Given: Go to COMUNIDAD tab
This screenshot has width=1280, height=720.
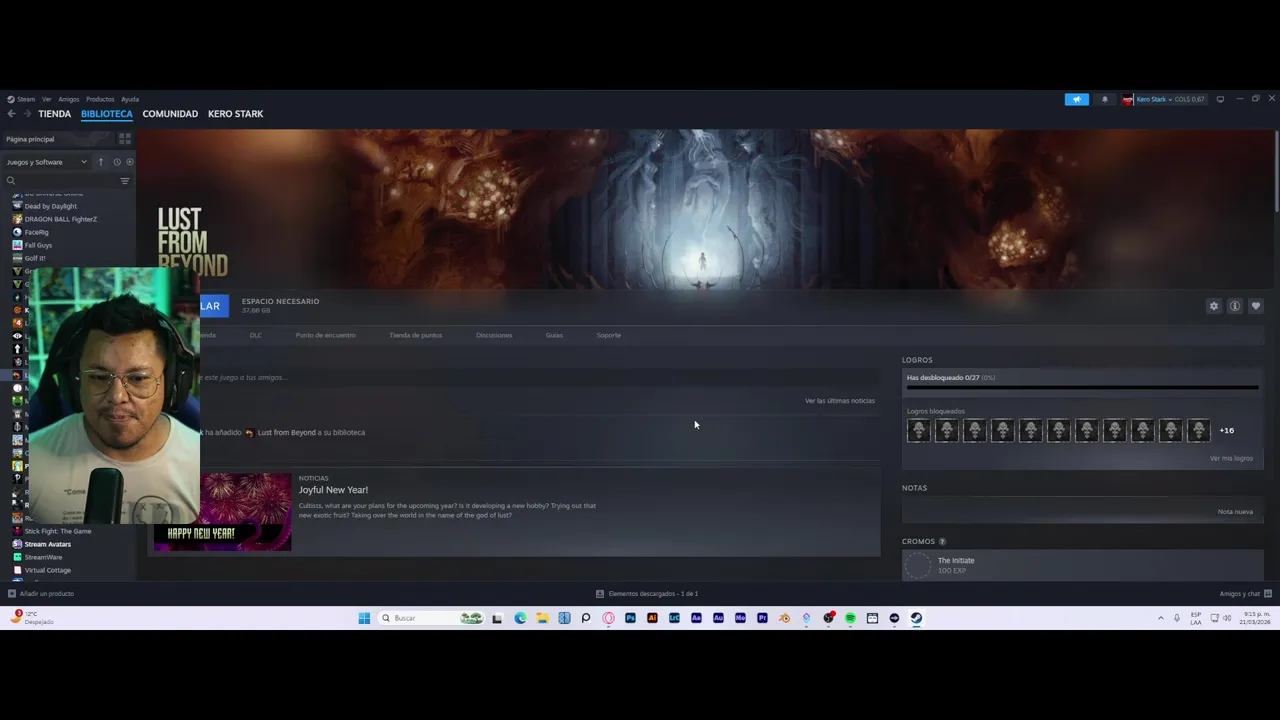Looking at the screenshot, I should [170, 114].
